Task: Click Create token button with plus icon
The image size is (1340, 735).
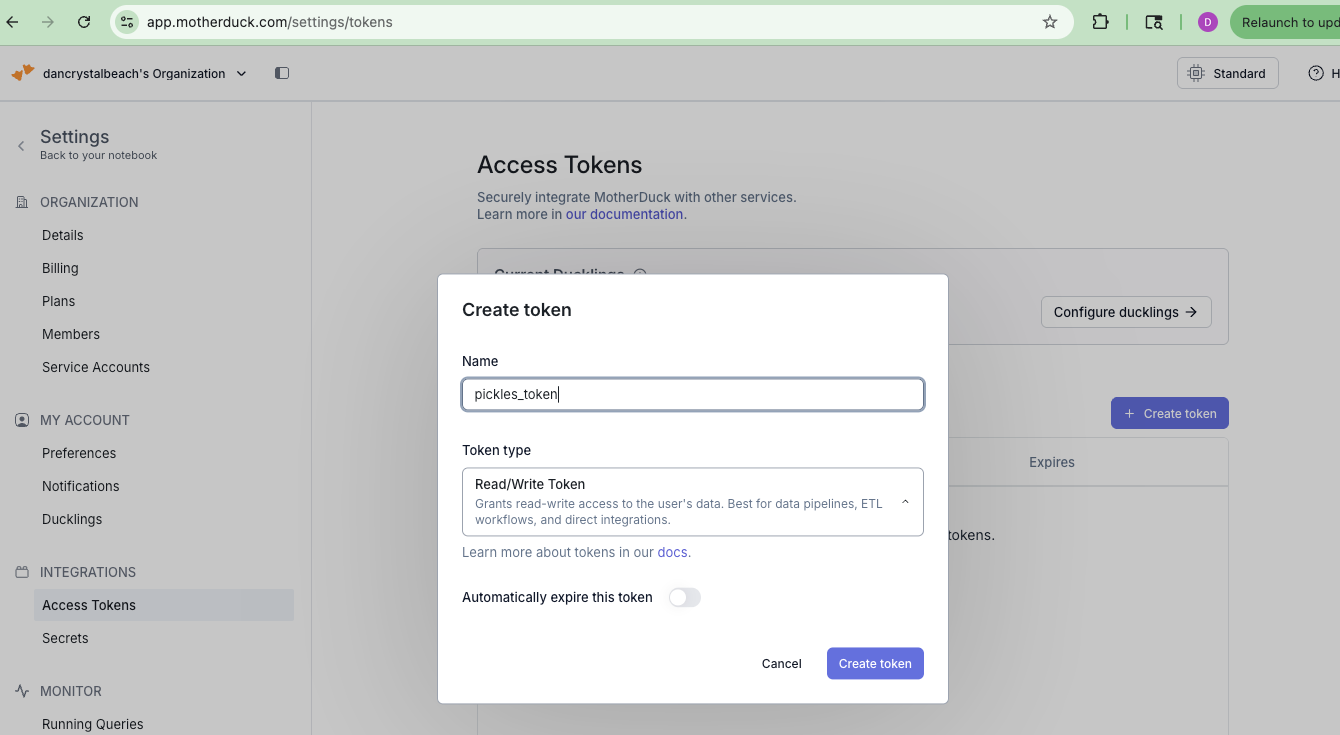Action: click(x=1170, y=413)
